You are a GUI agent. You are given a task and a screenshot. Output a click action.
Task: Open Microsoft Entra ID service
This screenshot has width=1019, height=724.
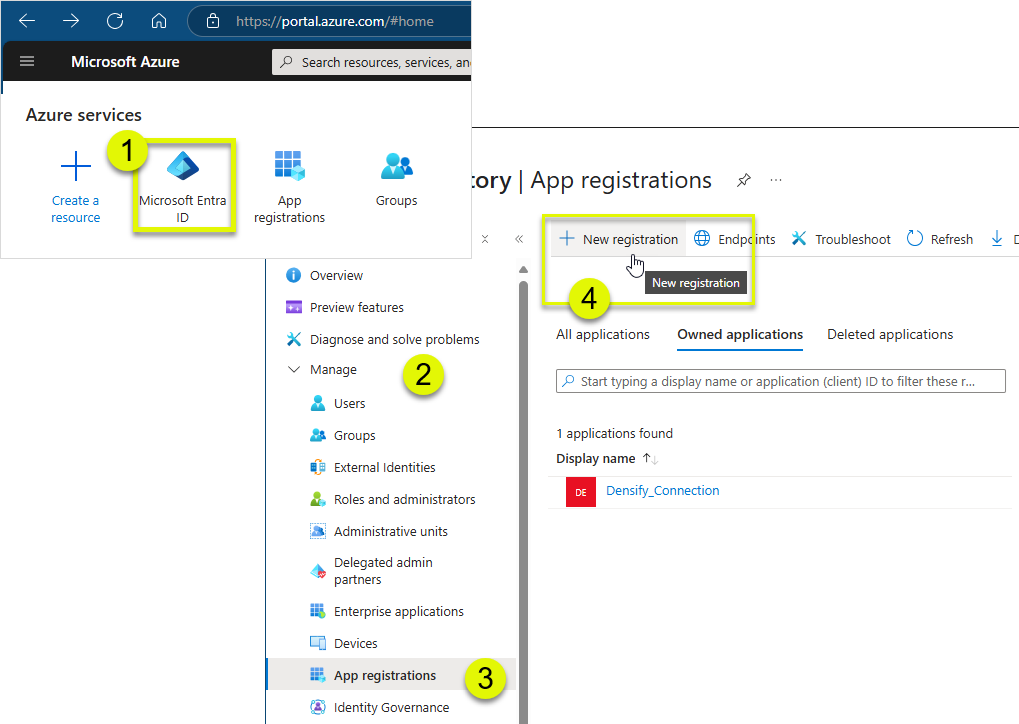coord(183,187)
